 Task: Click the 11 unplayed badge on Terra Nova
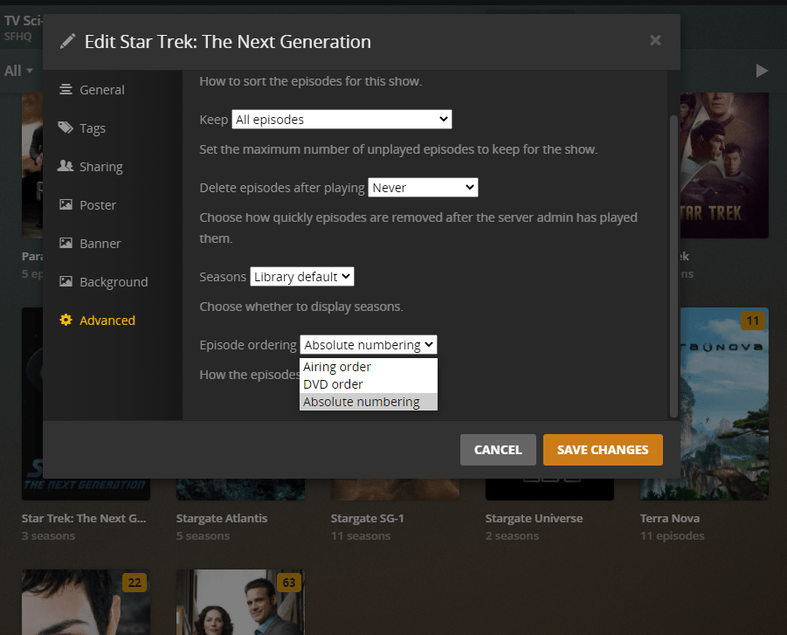[752, 321]
